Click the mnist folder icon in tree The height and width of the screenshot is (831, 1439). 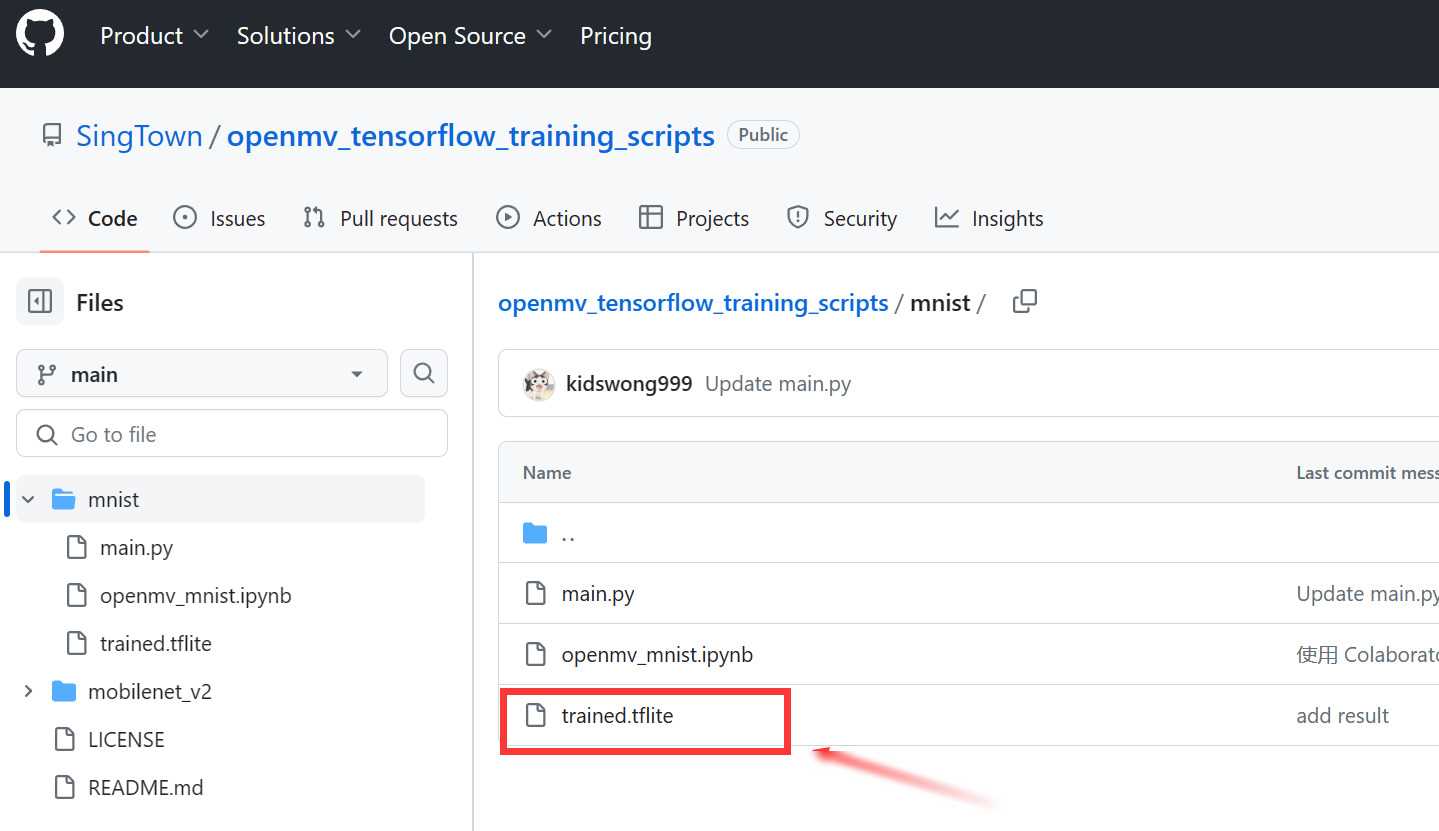64,499
